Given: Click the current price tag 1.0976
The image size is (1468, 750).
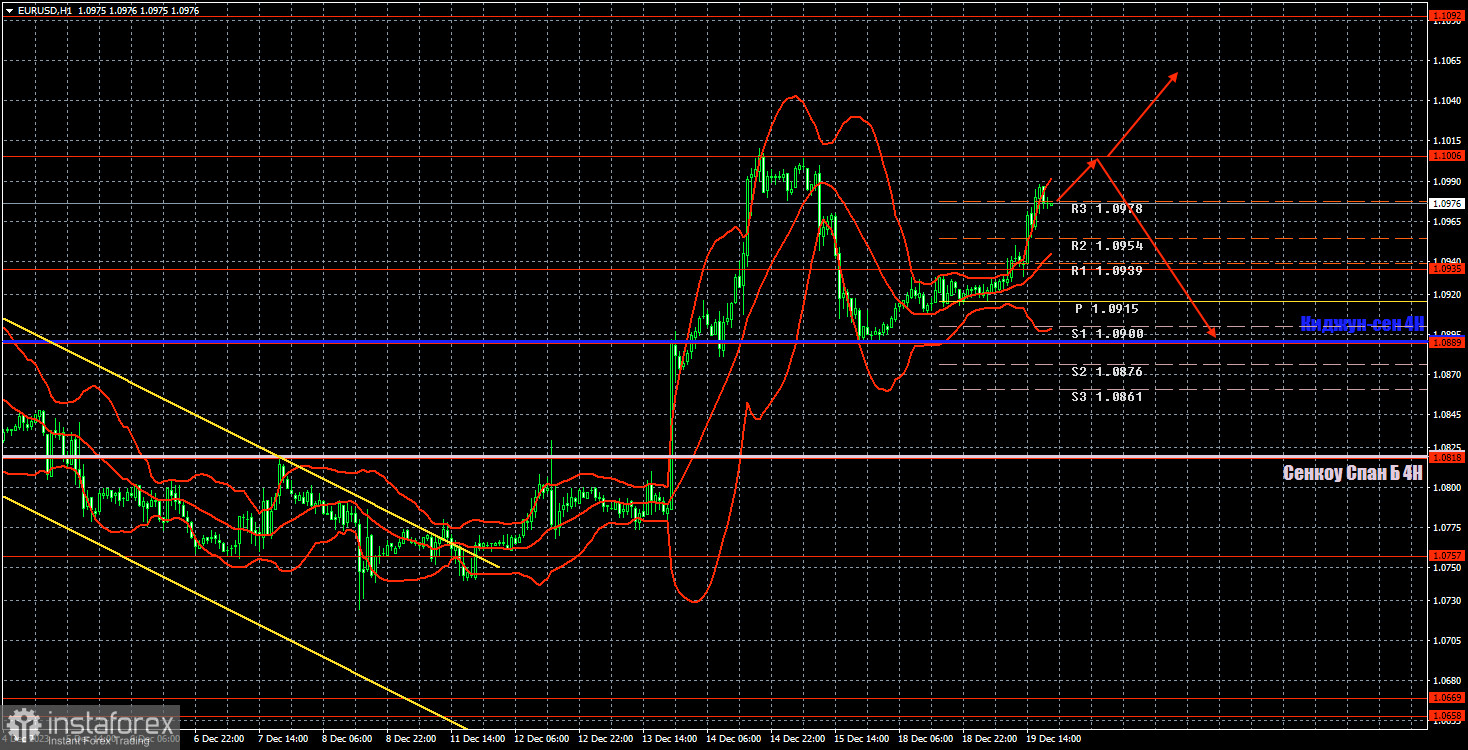Looking at the screenshot, I should click(1447, 203).
